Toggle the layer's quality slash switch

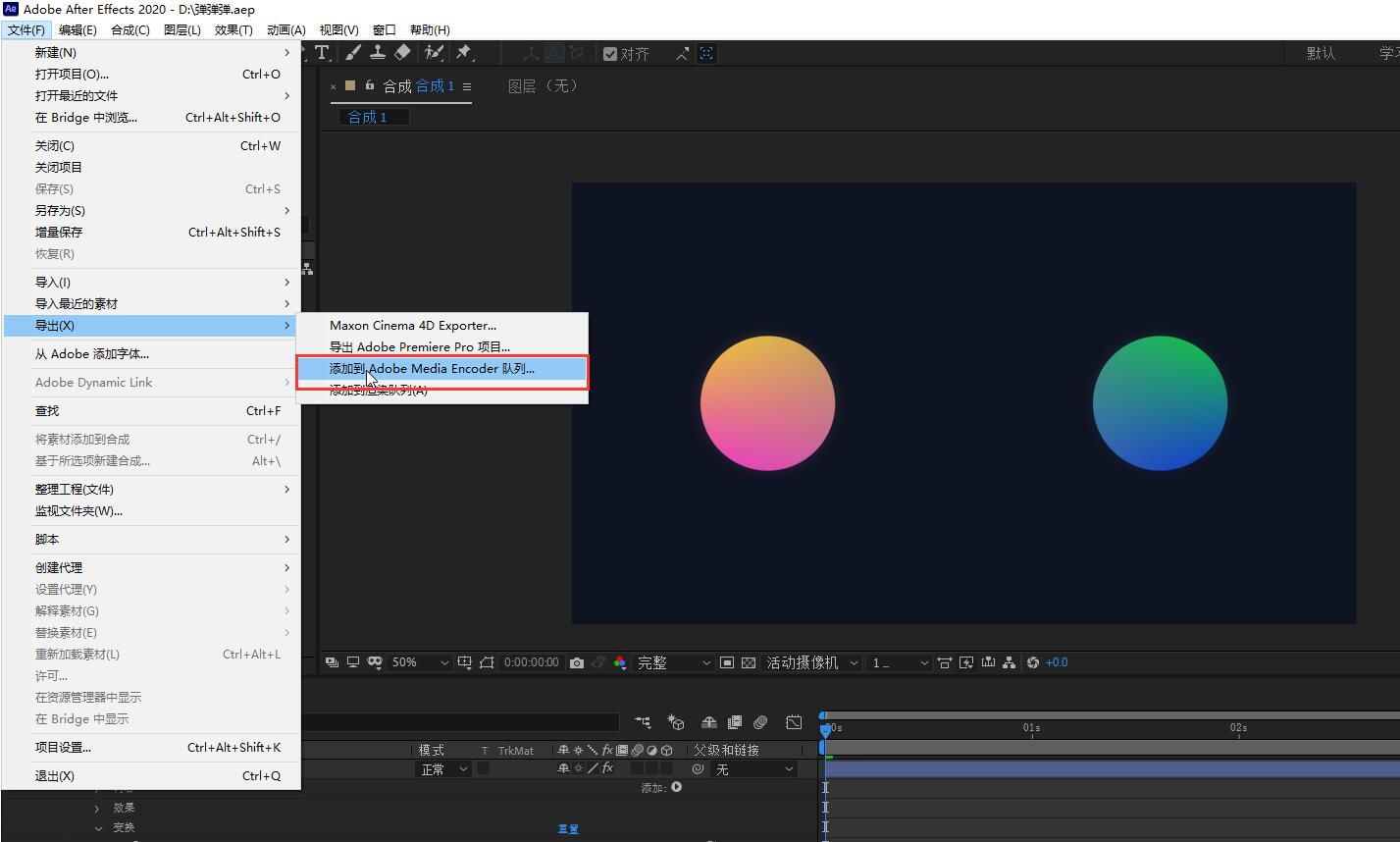click(593, 768)
